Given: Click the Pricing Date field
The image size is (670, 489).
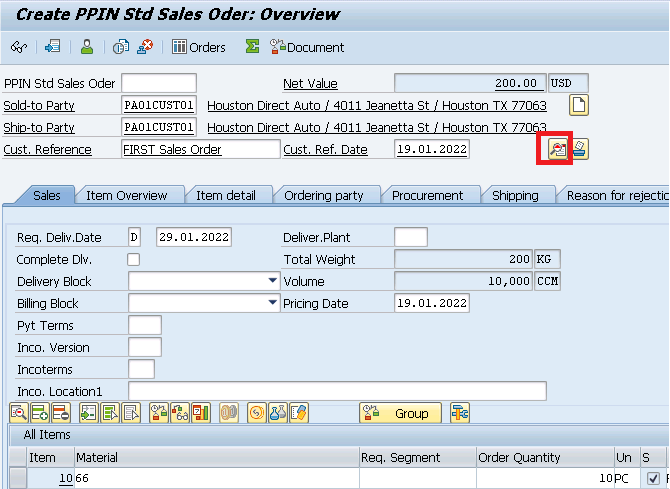Looking at the screenshot, I should [432, 303].
